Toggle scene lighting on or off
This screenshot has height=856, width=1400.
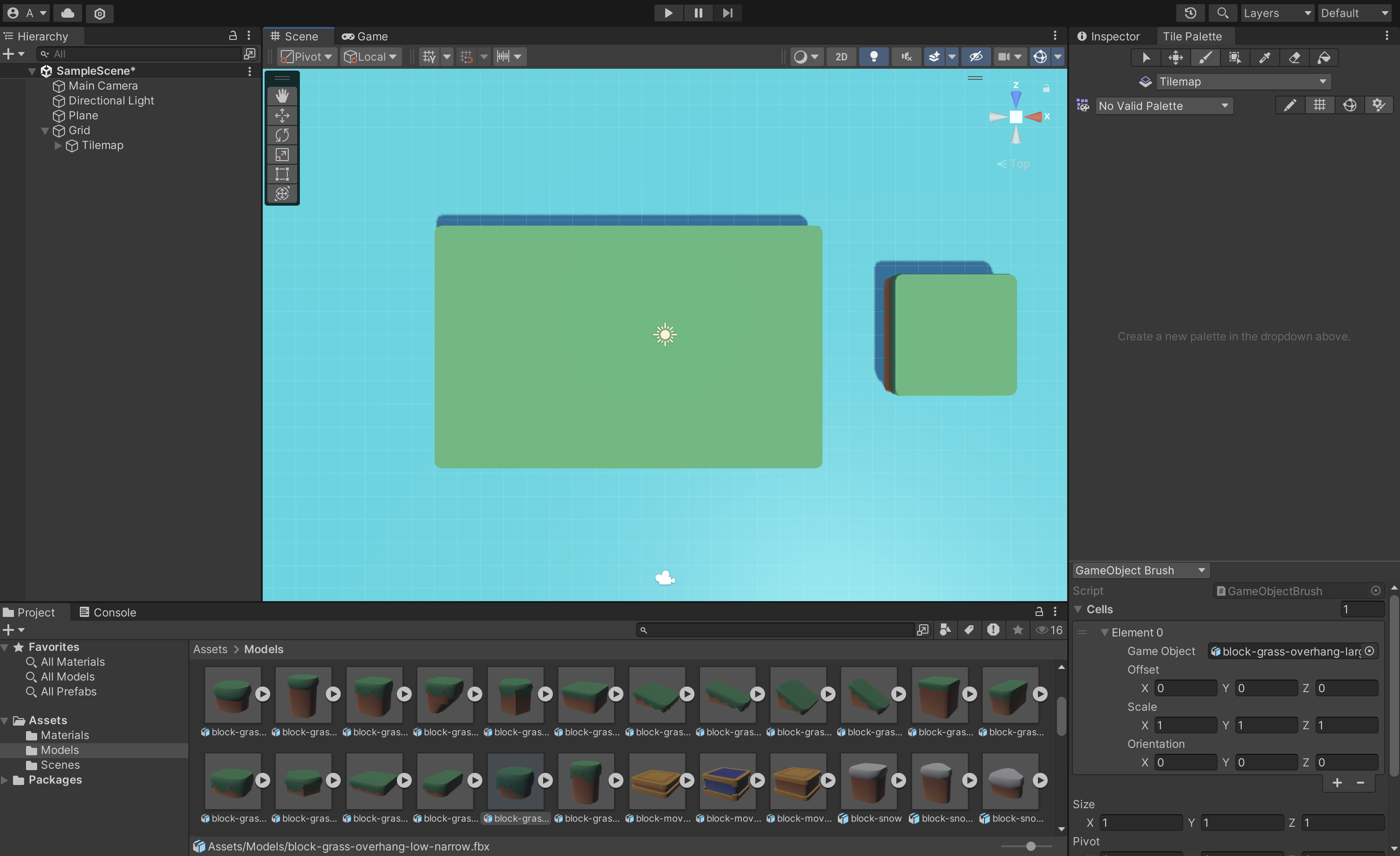[874, 56]
